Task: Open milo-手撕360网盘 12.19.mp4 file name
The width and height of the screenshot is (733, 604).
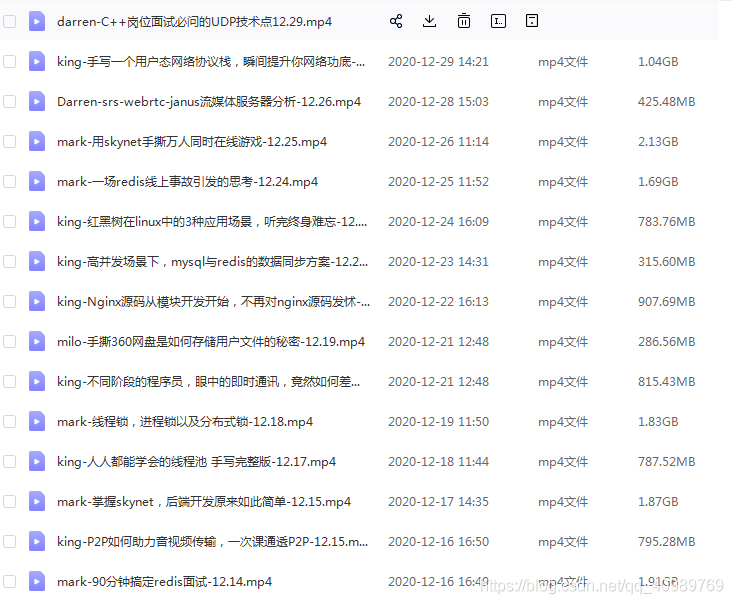Action: pyautogui.click(x=211, y=341)
